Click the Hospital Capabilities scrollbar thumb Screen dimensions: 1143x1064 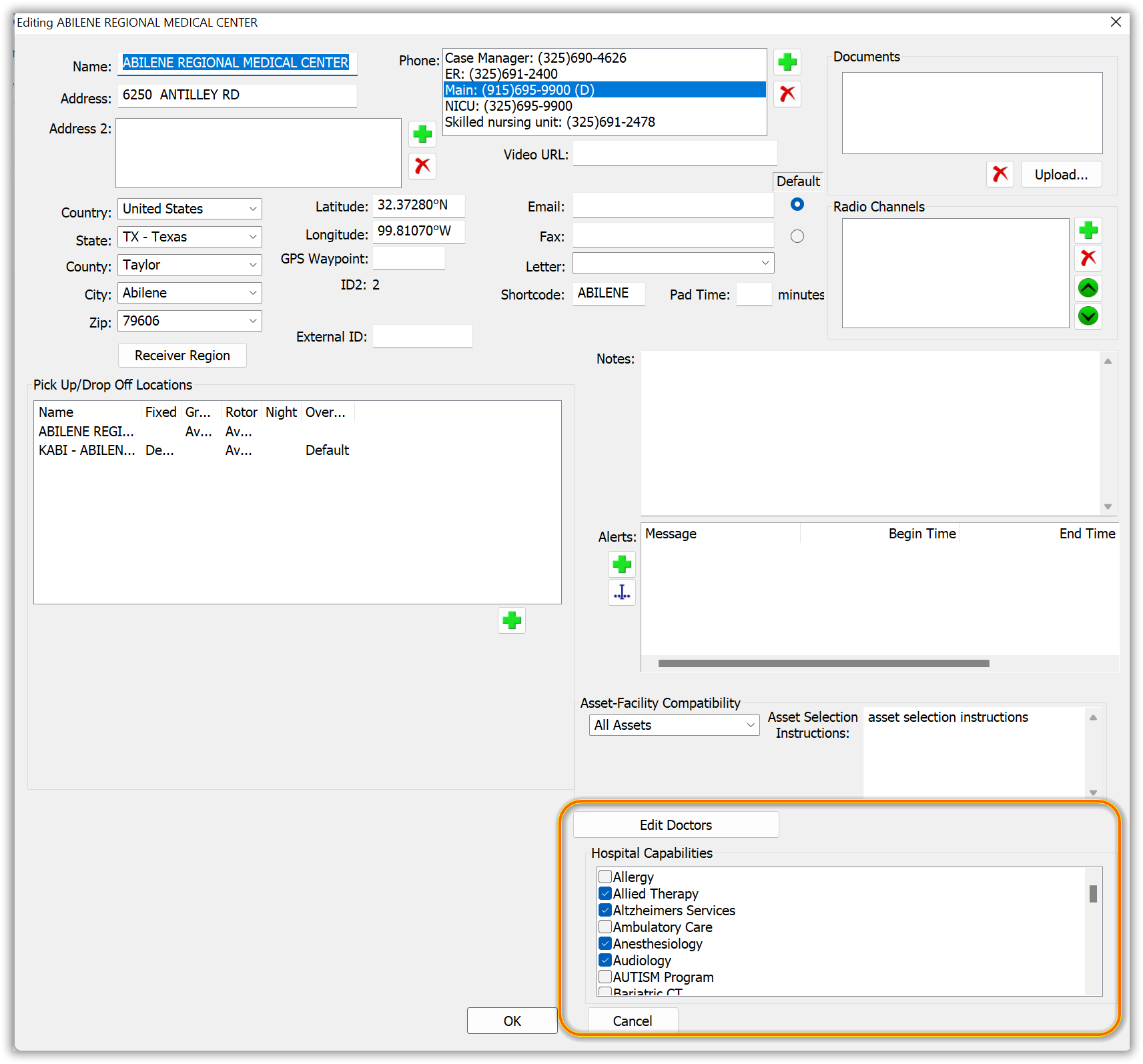pyautogui.click(x=1093, y=893)
